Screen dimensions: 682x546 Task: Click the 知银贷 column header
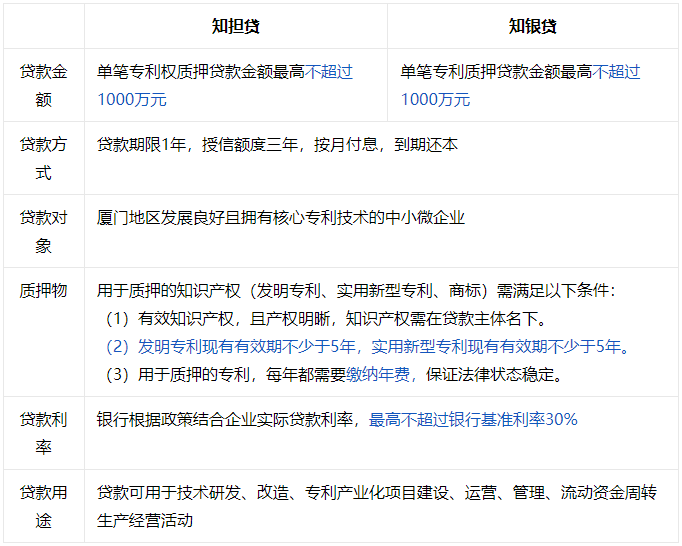(x=532, y=26)
